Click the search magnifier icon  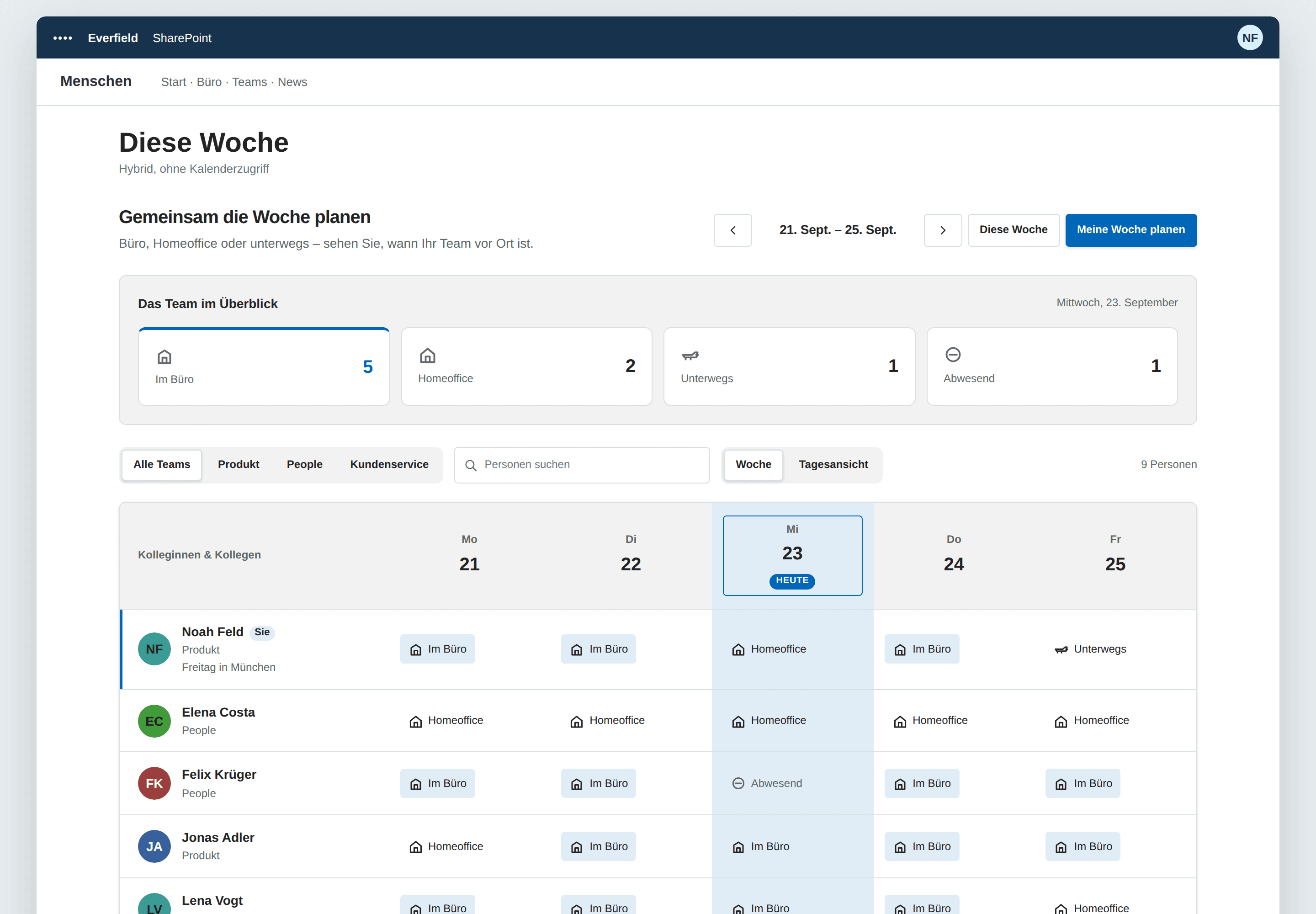471,465
